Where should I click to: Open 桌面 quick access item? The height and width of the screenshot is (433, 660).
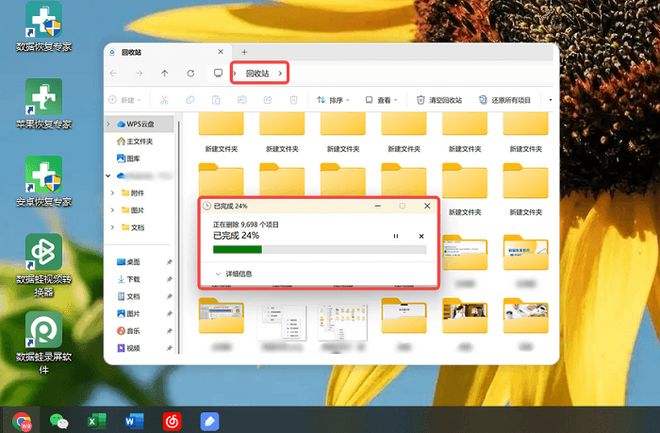[x=128, y=262]
